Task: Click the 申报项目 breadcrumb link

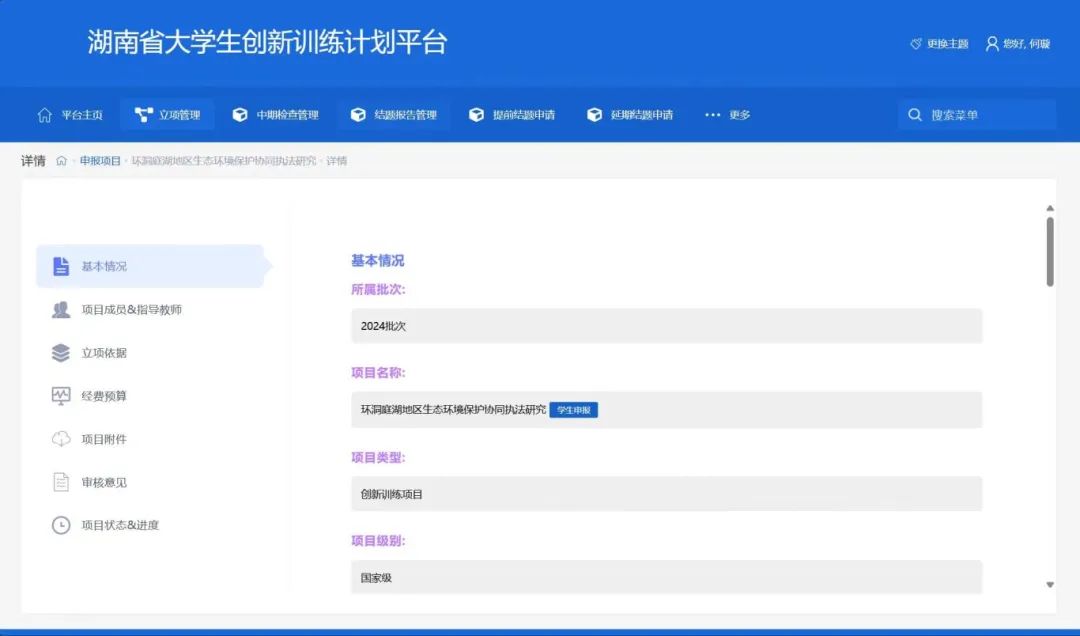Action: click(100, 161)
